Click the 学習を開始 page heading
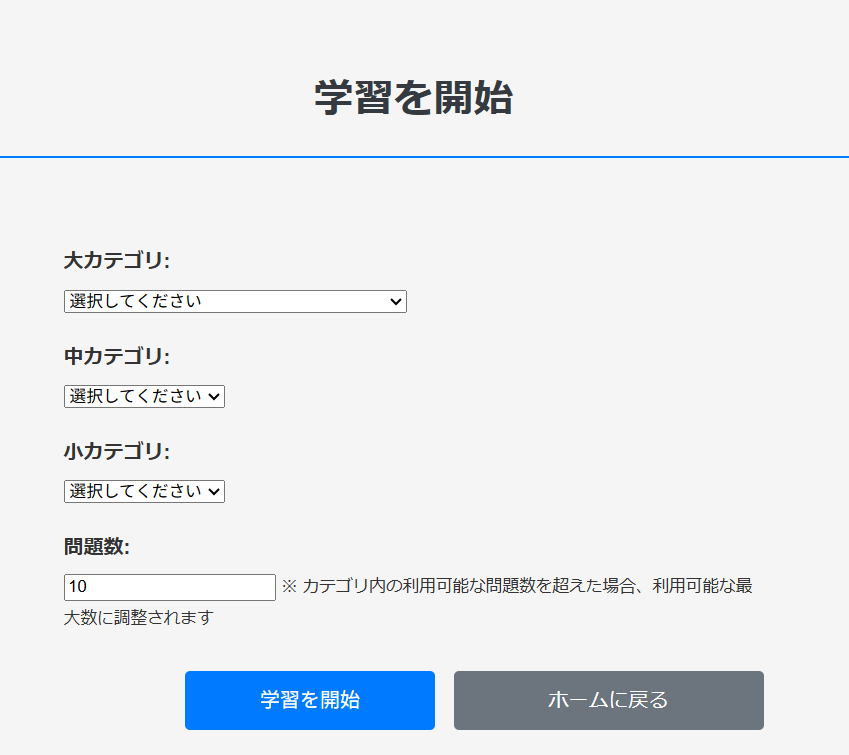 (x=414, y=97)
